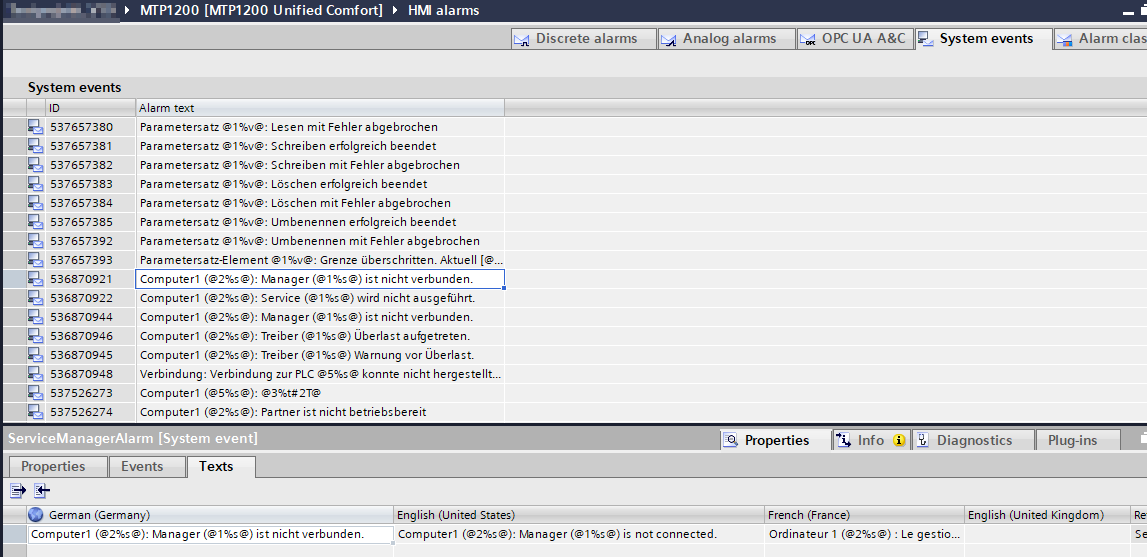Click system event icon for row 537657382
This screenshot has width=1147, height=557.
(35, 165)
